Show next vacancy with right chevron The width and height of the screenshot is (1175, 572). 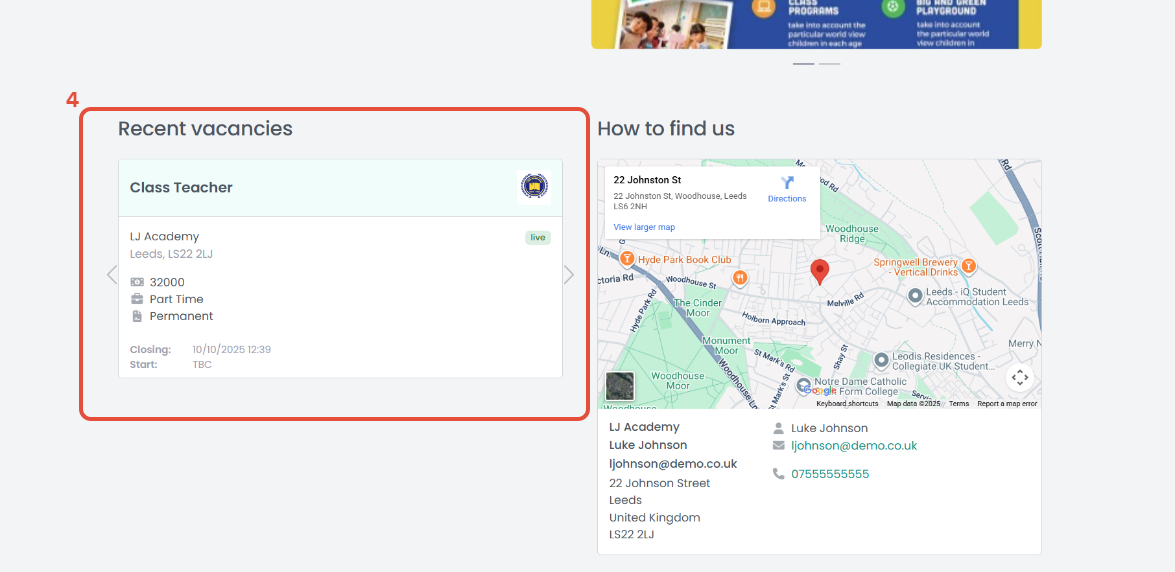click(569, 275)
